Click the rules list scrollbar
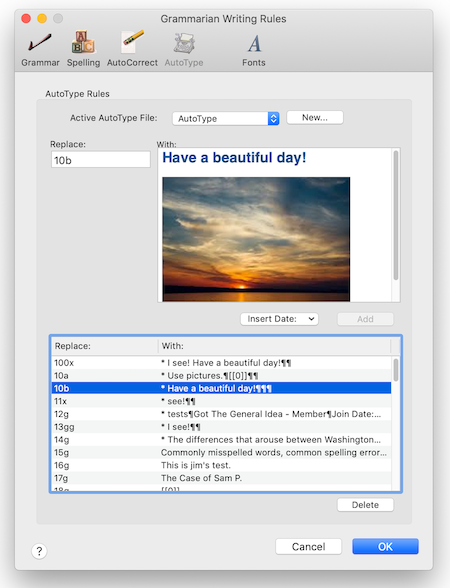The width and height of the screenshot is (450, 588). 396,370
